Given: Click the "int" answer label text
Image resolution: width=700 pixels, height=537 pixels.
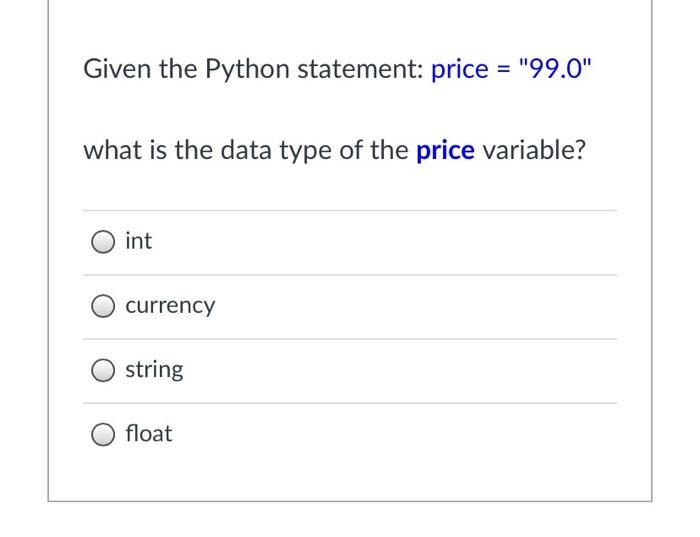Looking at the screenshot, I should tap(139, 241).
